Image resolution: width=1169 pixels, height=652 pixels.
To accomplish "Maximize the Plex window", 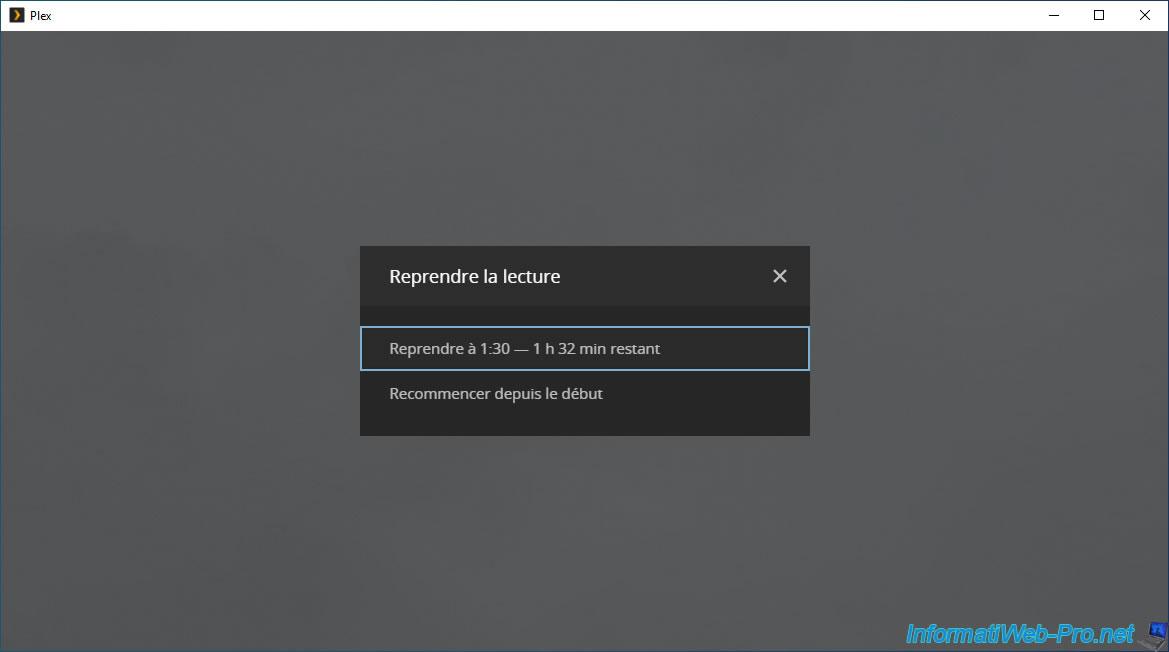I will pos(1099,15).
